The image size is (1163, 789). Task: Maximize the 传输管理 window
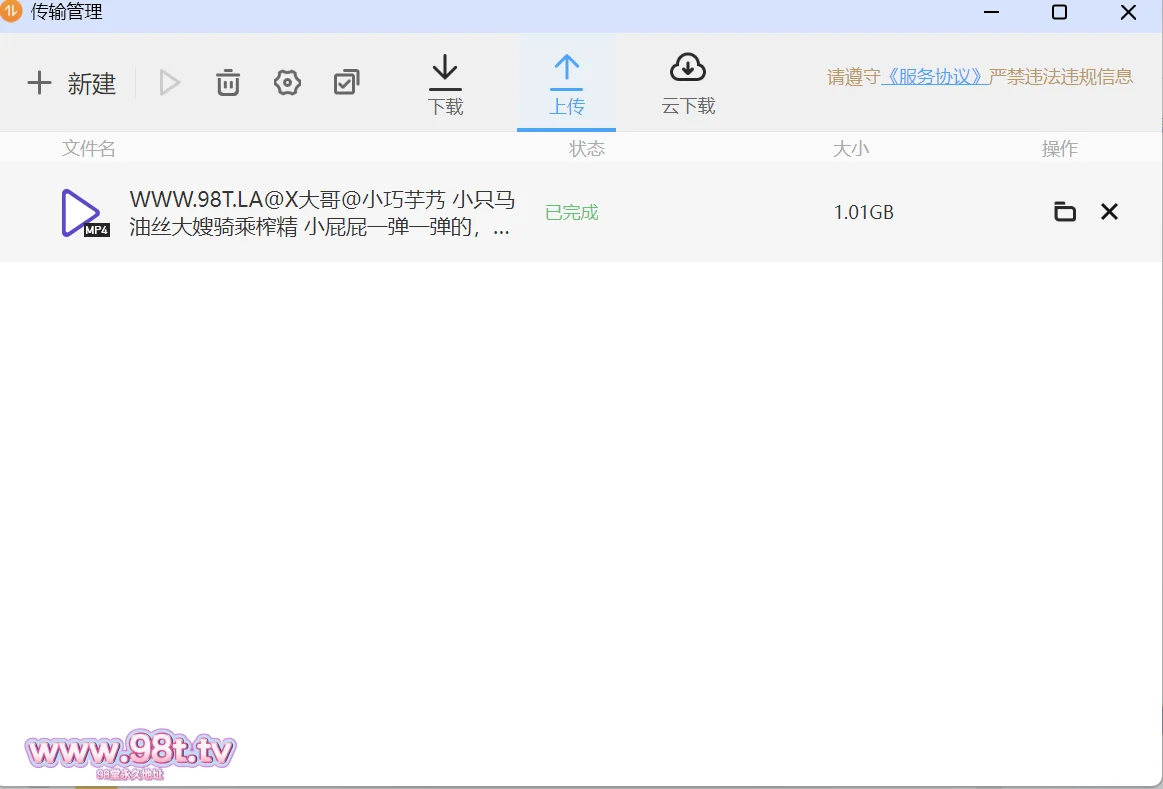1059,13
